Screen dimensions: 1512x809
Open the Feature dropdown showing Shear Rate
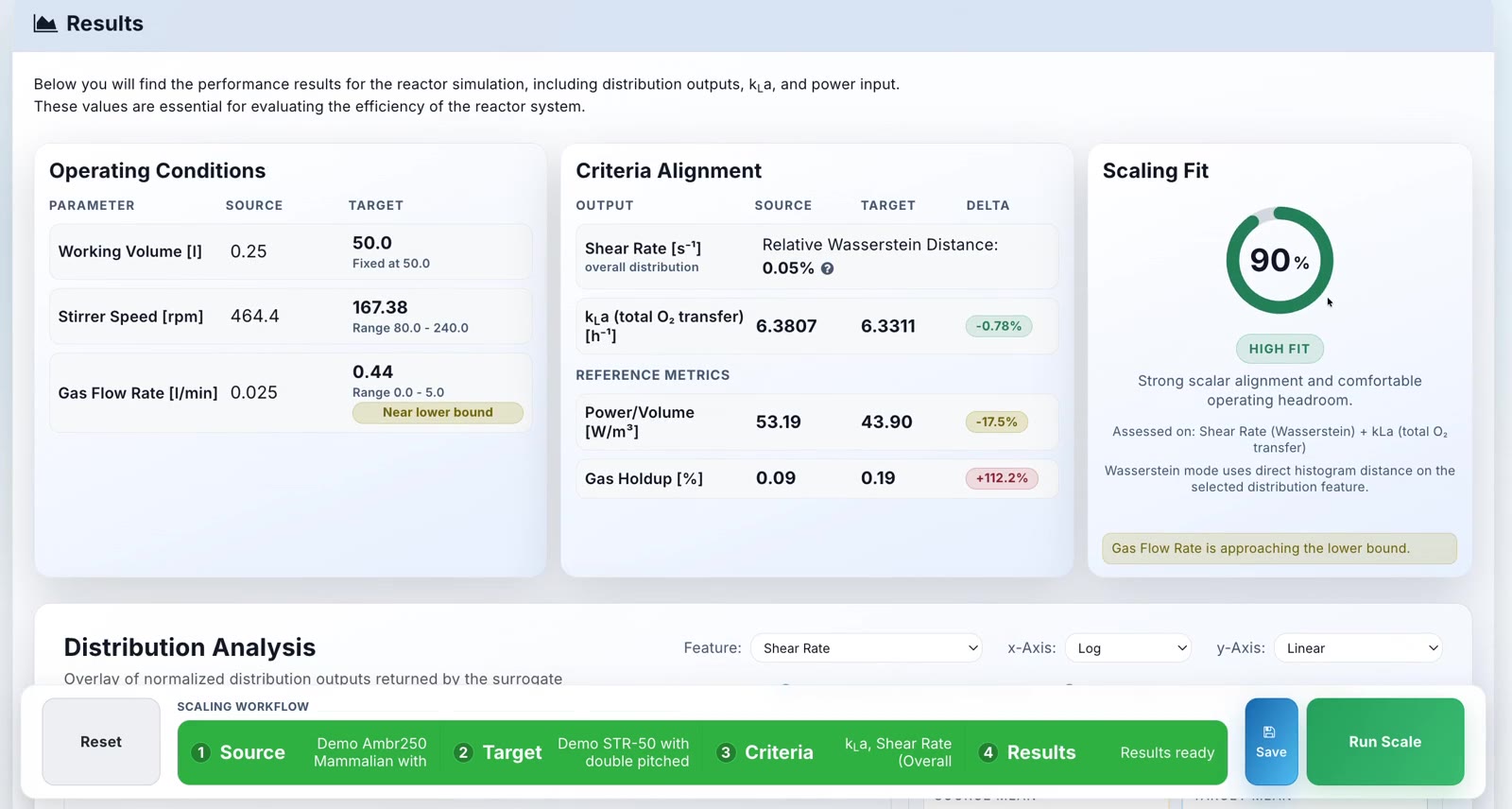[867, 648]
